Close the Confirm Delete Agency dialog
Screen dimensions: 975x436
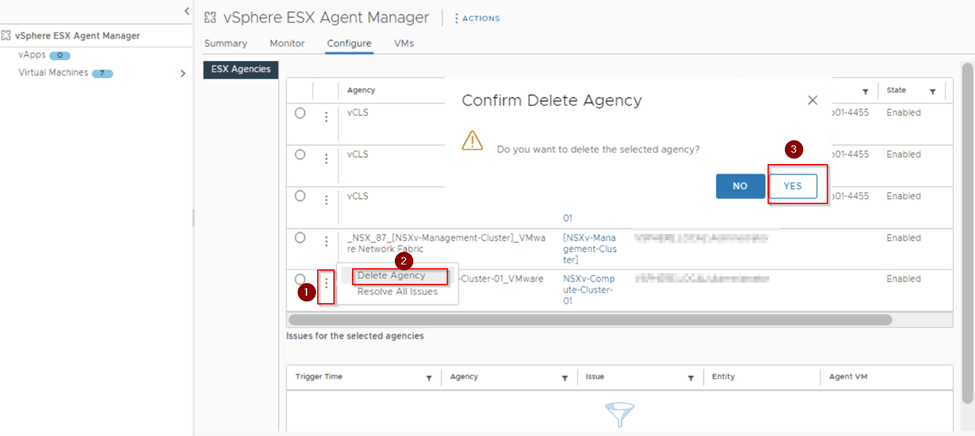click(x=812, y=100)
